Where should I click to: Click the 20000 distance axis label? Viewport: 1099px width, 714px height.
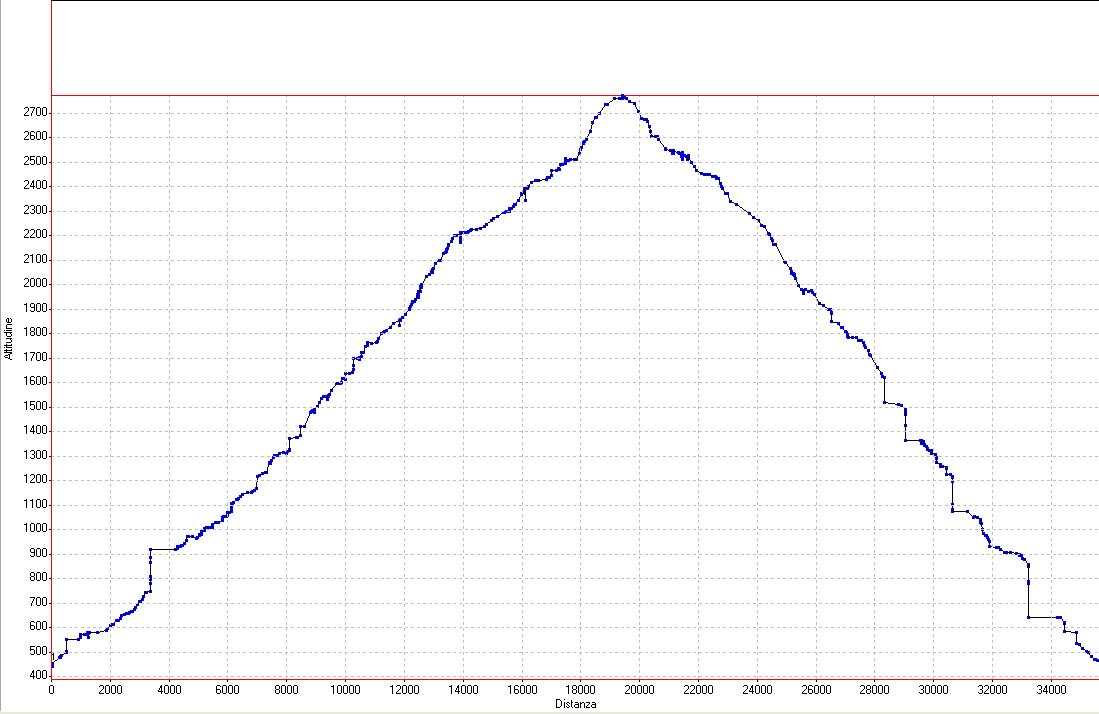tap(639, 689)
